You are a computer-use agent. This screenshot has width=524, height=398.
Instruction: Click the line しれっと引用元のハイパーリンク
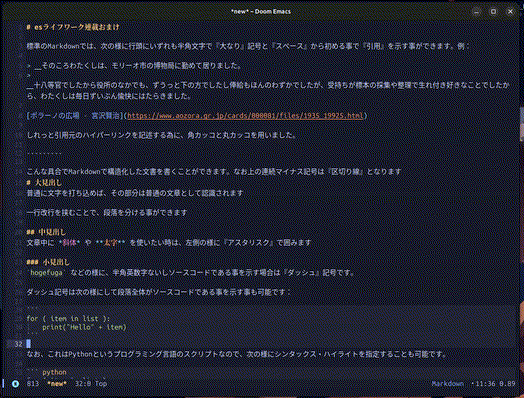[x=162, y=135]
